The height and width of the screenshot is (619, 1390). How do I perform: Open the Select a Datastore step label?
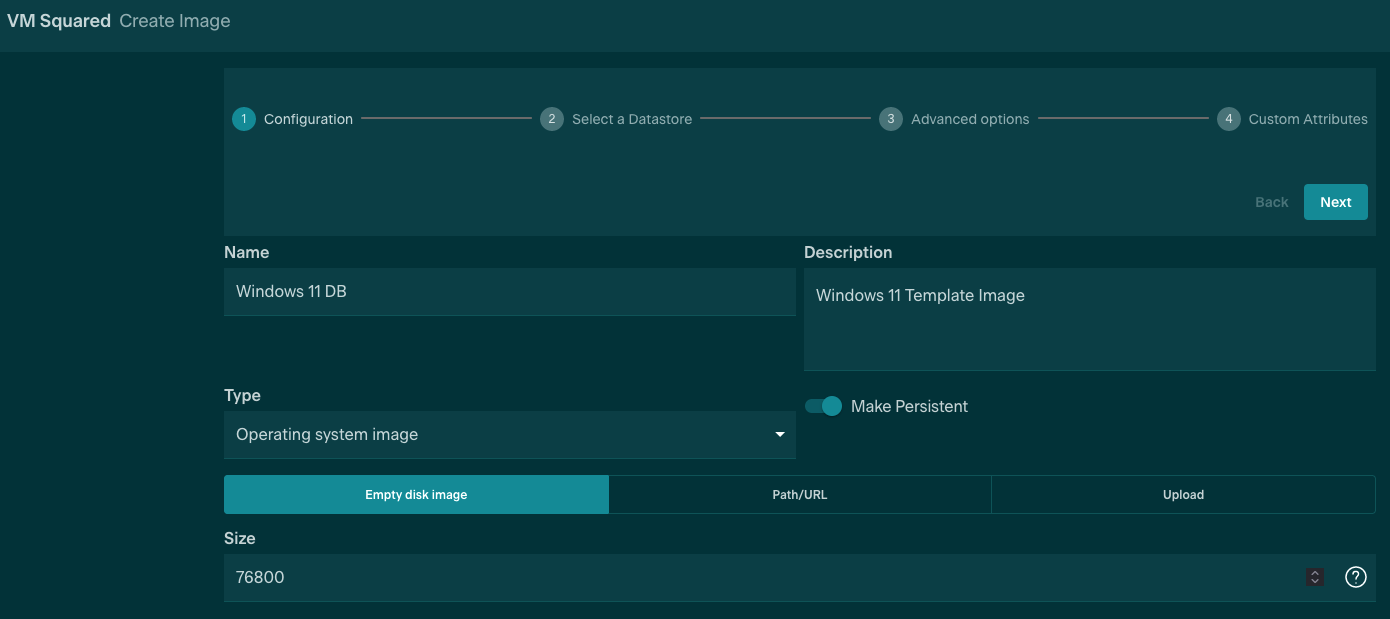click(631, 119)
